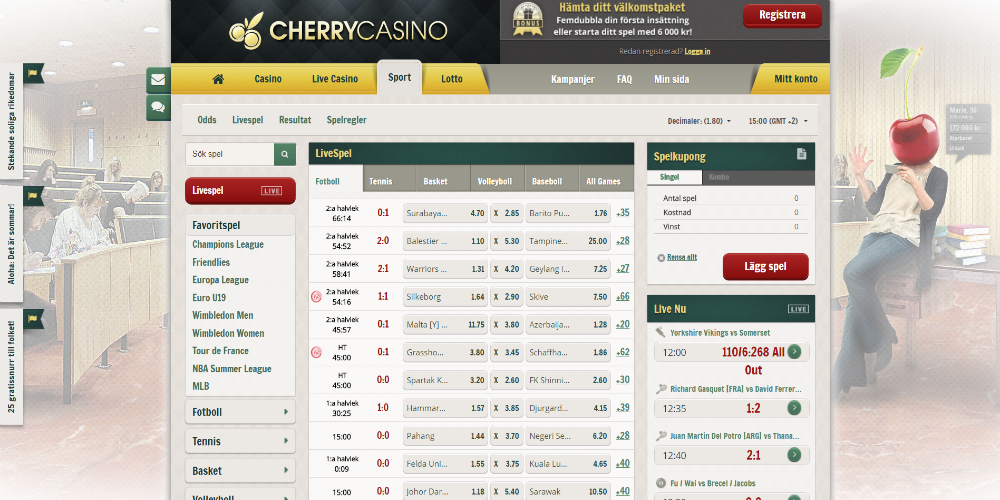Open the Spelkupong document icon
The height and width of the screenshot is (500, 1000).
click(802, 154)
